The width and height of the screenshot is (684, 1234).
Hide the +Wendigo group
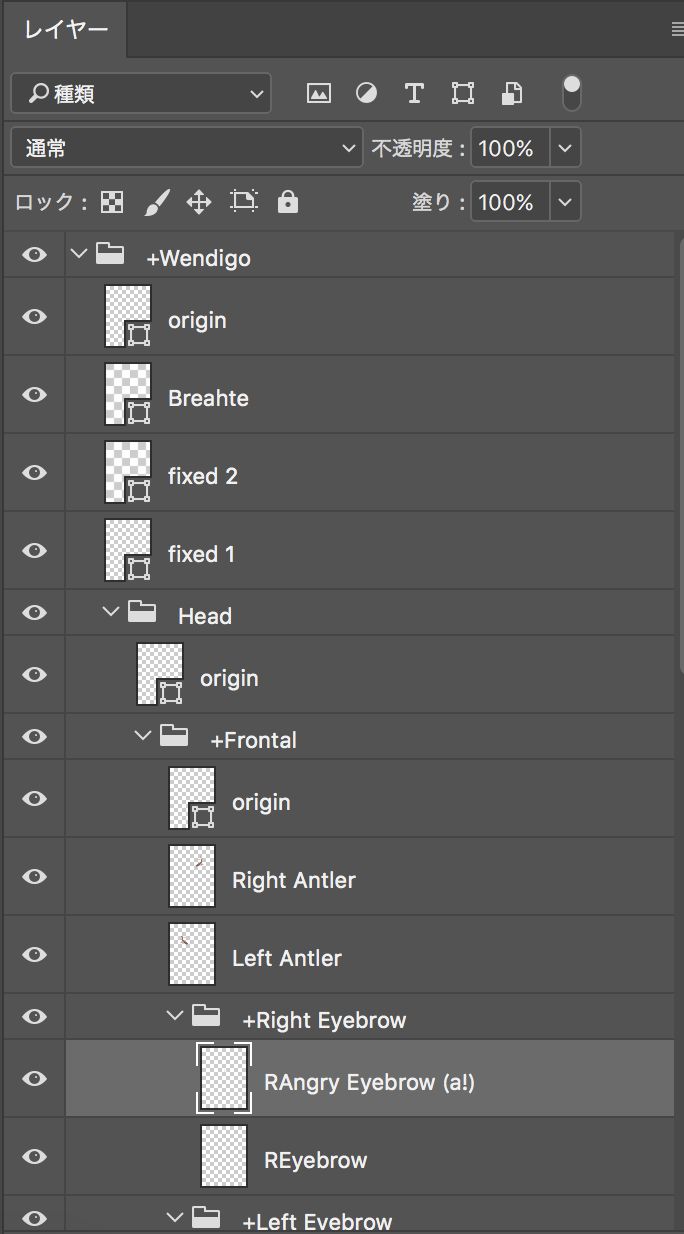pos(33,255)
